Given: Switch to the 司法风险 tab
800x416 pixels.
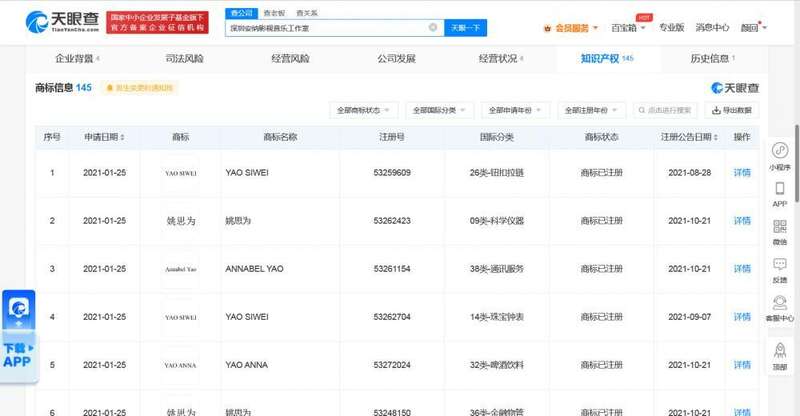Looking at the screenshot, I should click(184, 59).
